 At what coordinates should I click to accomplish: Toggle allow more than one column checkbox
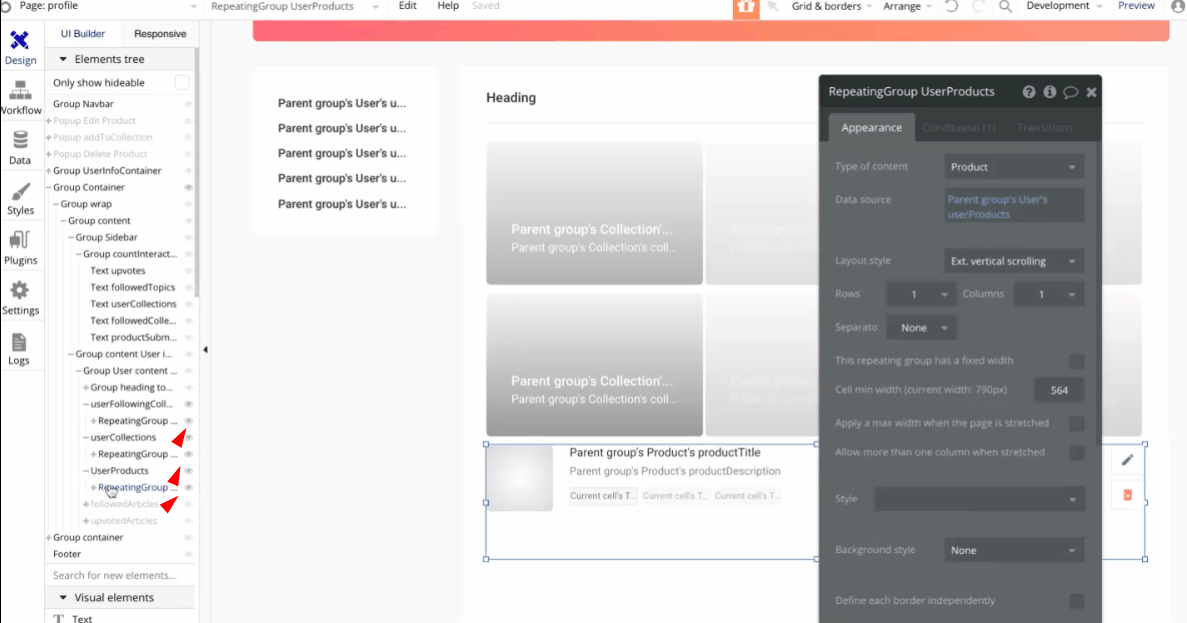pyautogui.click(x=1076, y=453)
